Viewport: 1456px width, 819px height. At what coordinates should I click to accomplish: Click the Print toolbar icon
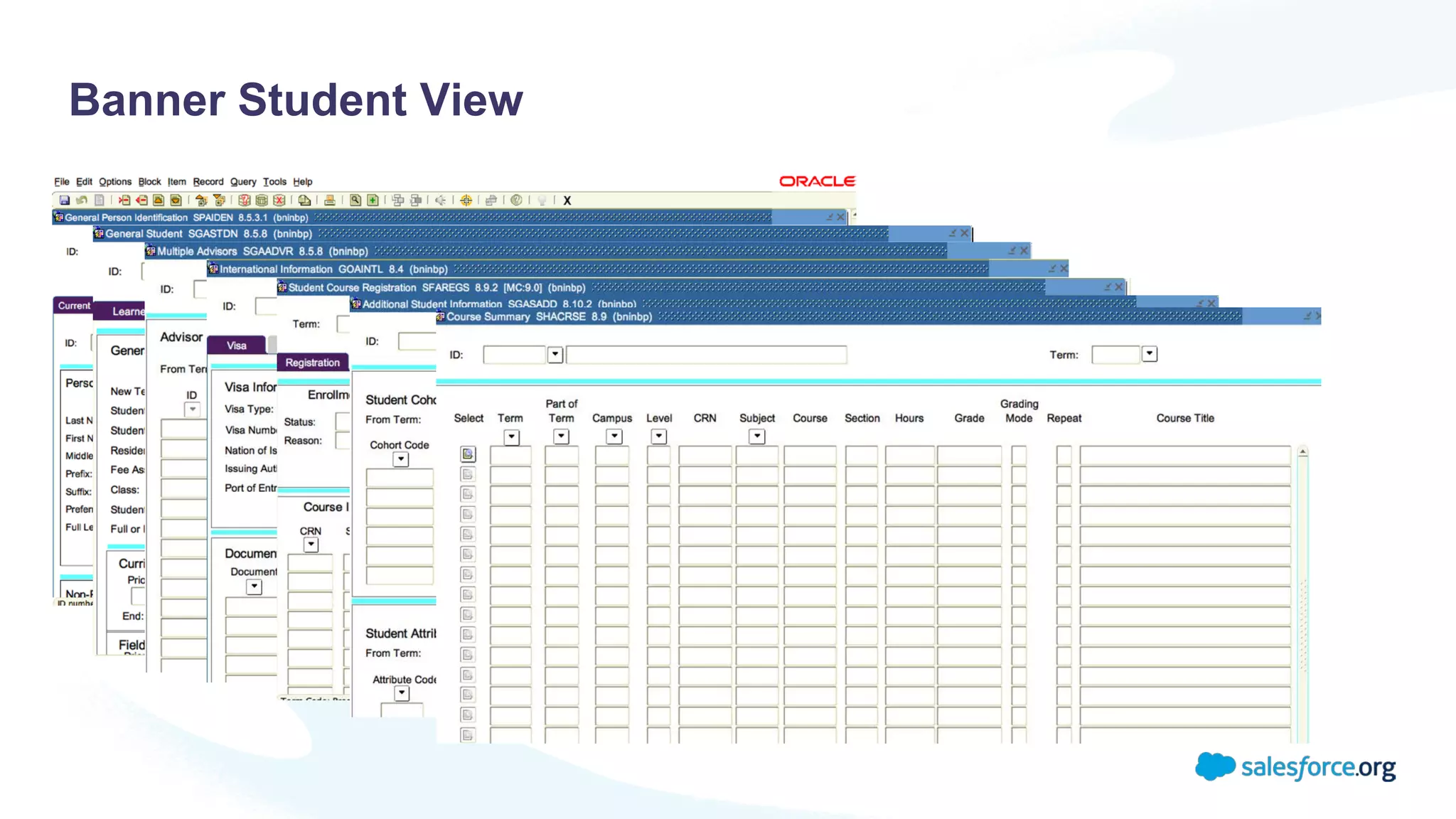(330, 200)
